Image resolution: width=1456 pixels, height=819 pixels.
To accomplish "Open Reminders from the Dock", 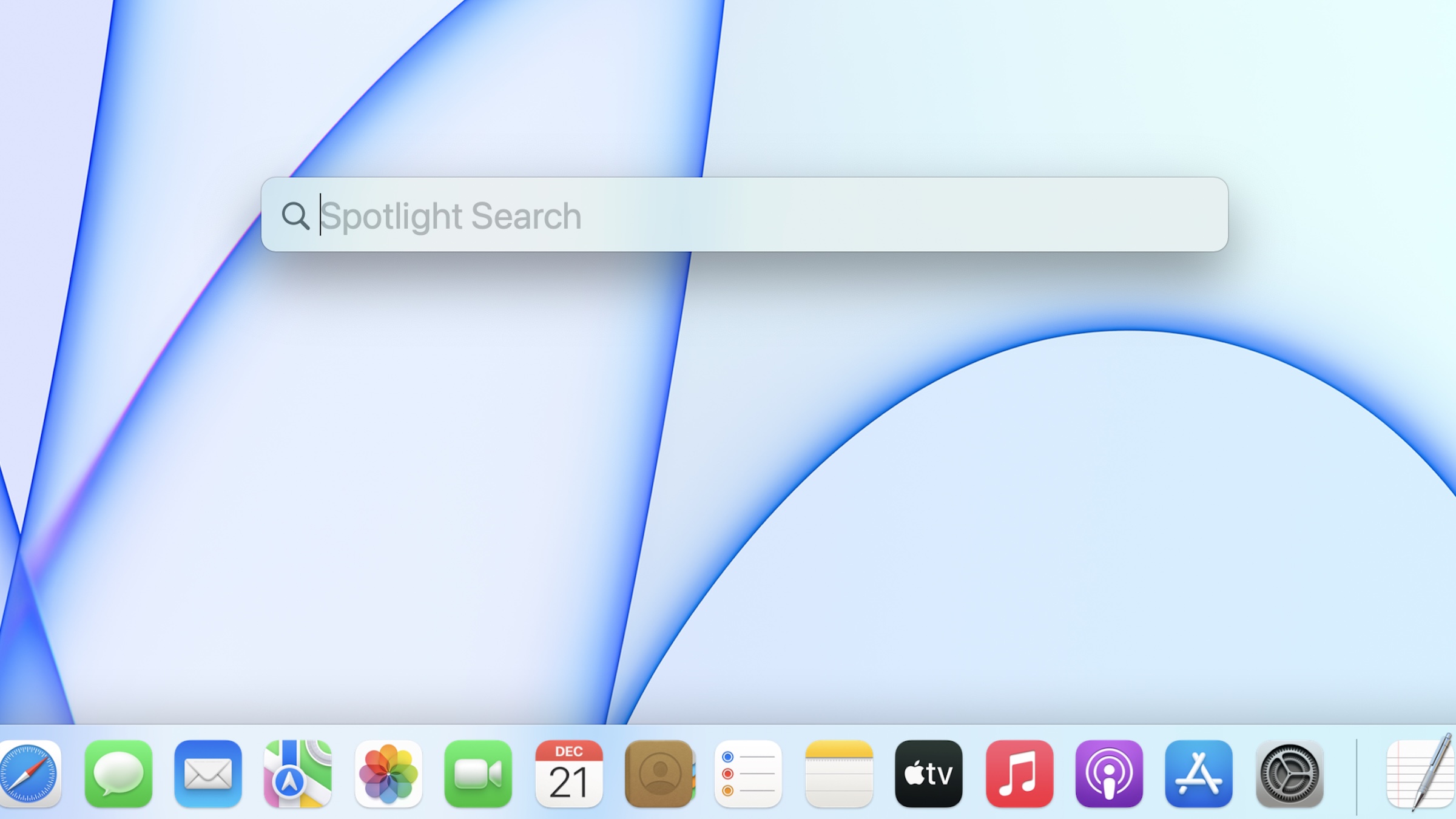I will point(749,773).
